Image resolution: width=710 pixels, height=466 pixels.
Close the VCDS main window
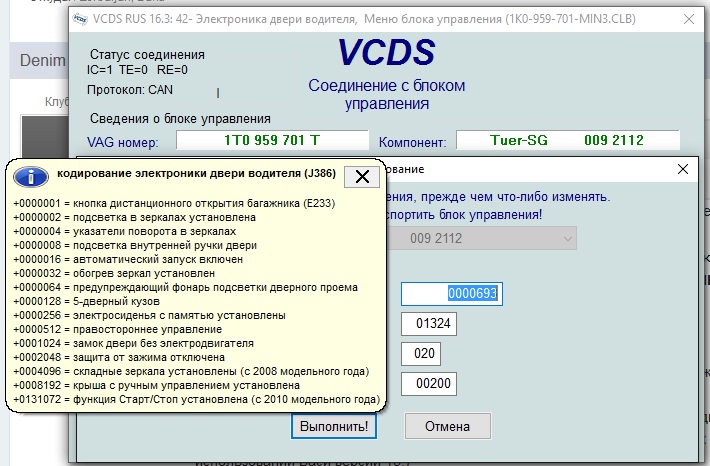[689, 19]
